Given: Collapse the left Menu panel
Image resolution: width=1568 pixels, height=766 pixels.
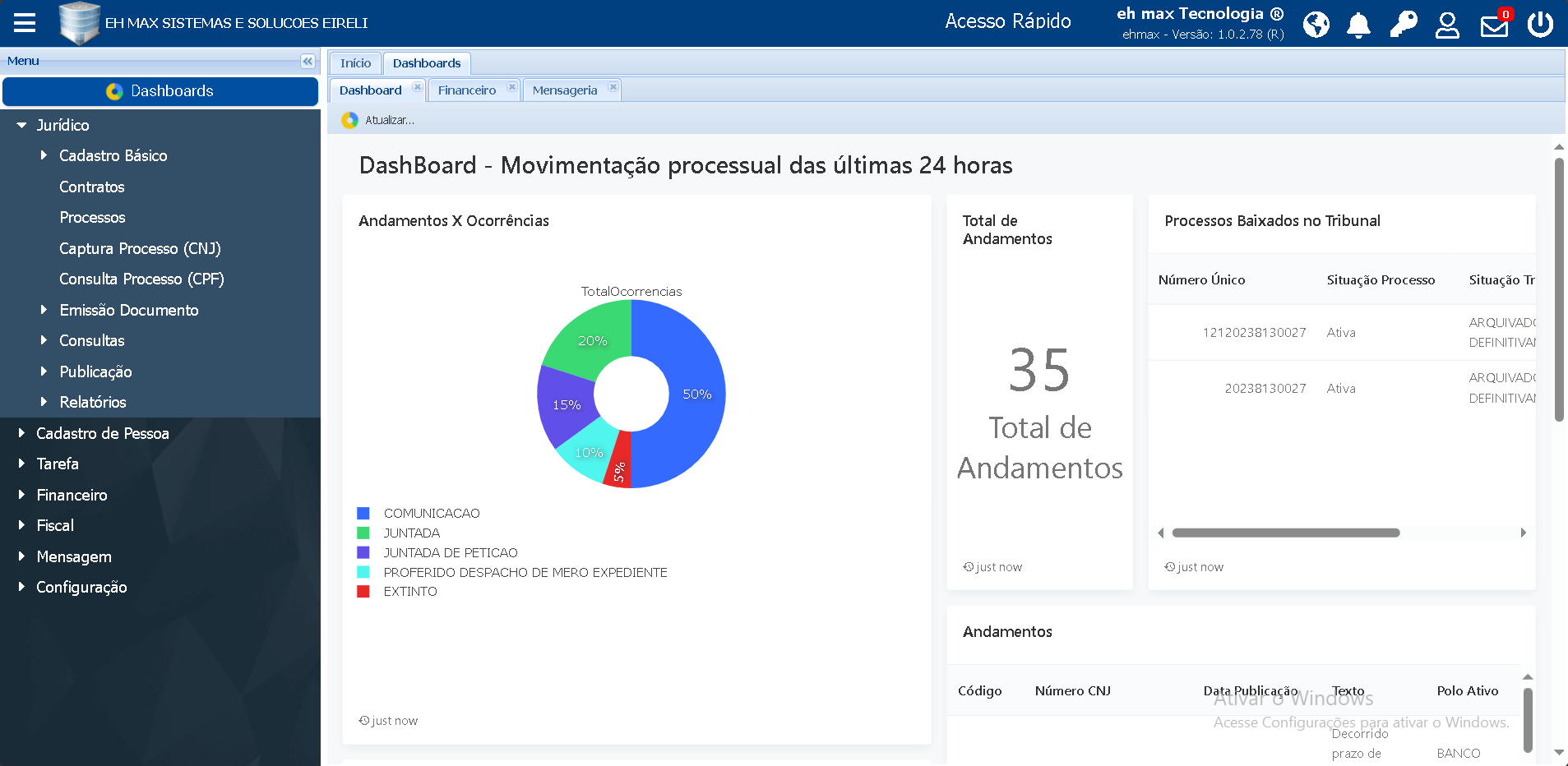Looking at the screenshot, I should [x=307, y=61].
